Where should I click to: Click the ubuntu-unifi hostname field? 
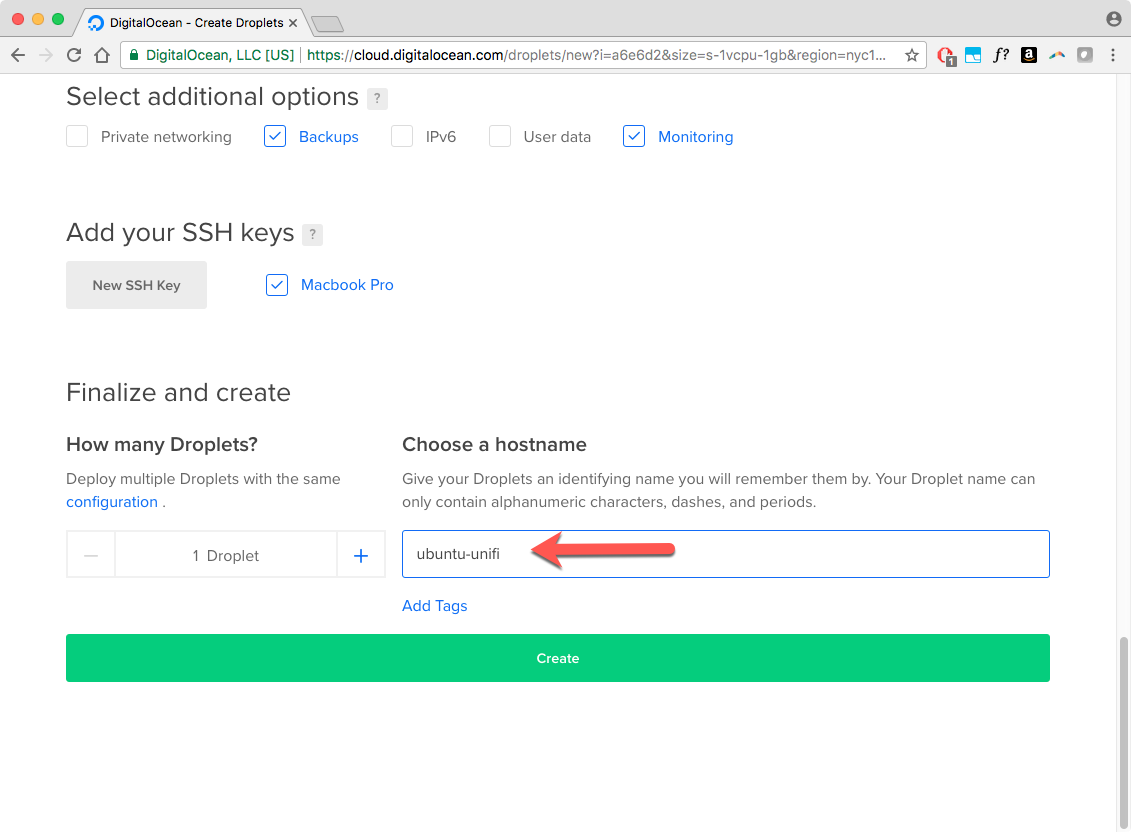tap(726, 554)
